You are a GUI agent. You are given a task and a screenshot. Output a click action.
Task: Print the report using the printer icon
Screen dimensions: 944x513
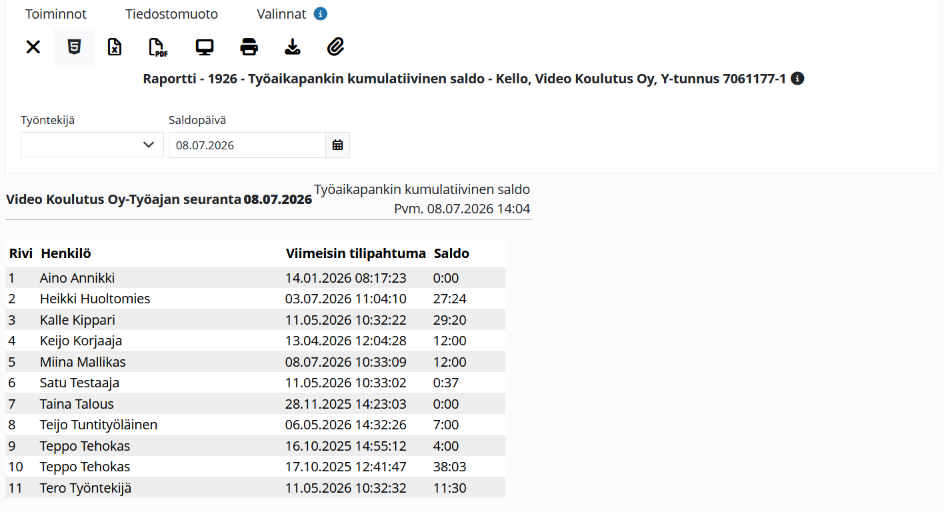click(249, 47)
